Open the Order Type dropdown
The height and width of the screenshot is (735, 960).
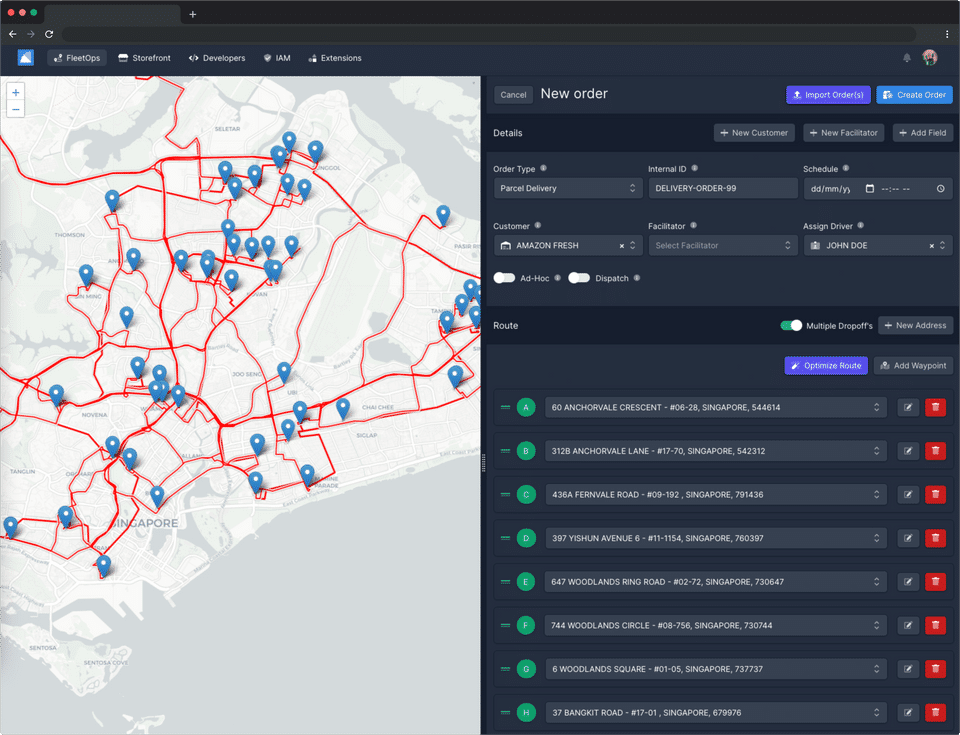[x=567, y=188]
